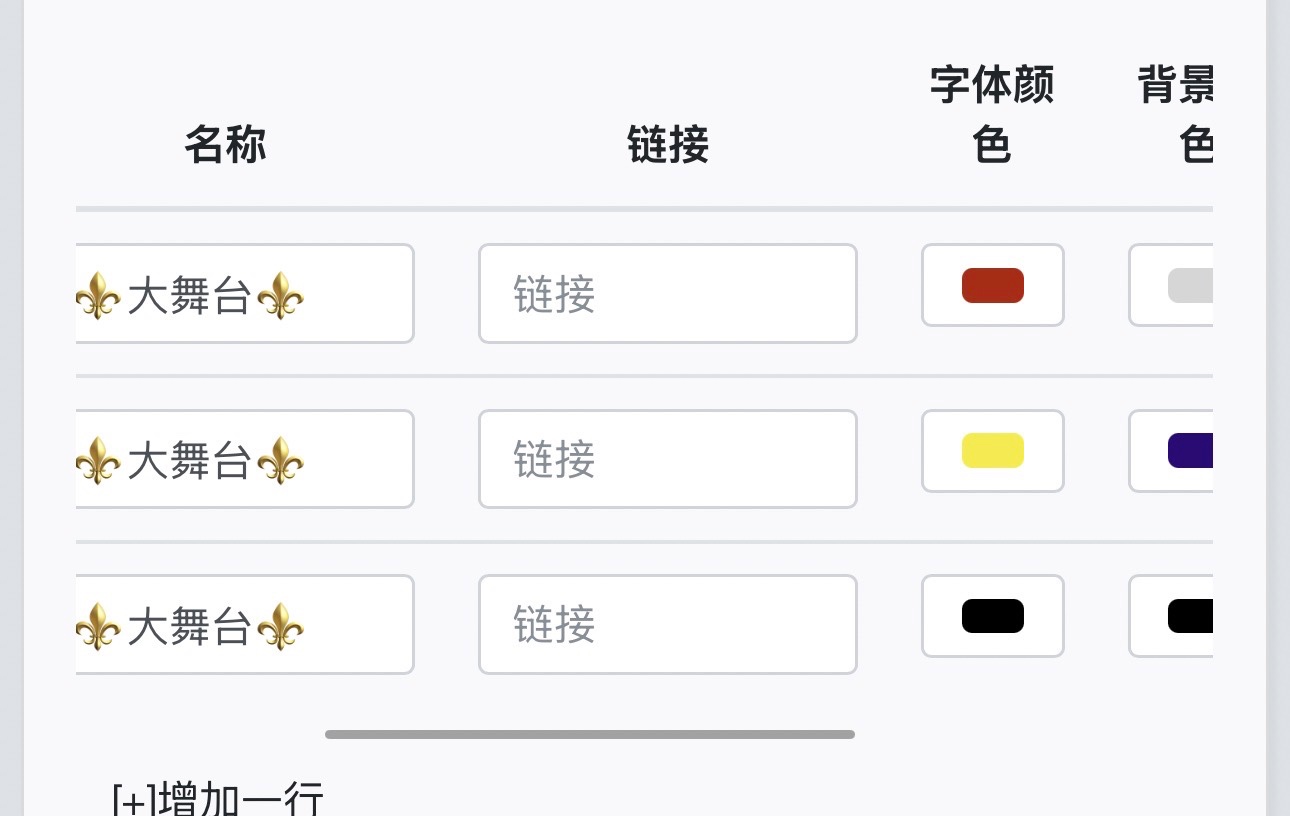
Task: Click the dark purple background color swatch
Action: [x=1190, y=451]
